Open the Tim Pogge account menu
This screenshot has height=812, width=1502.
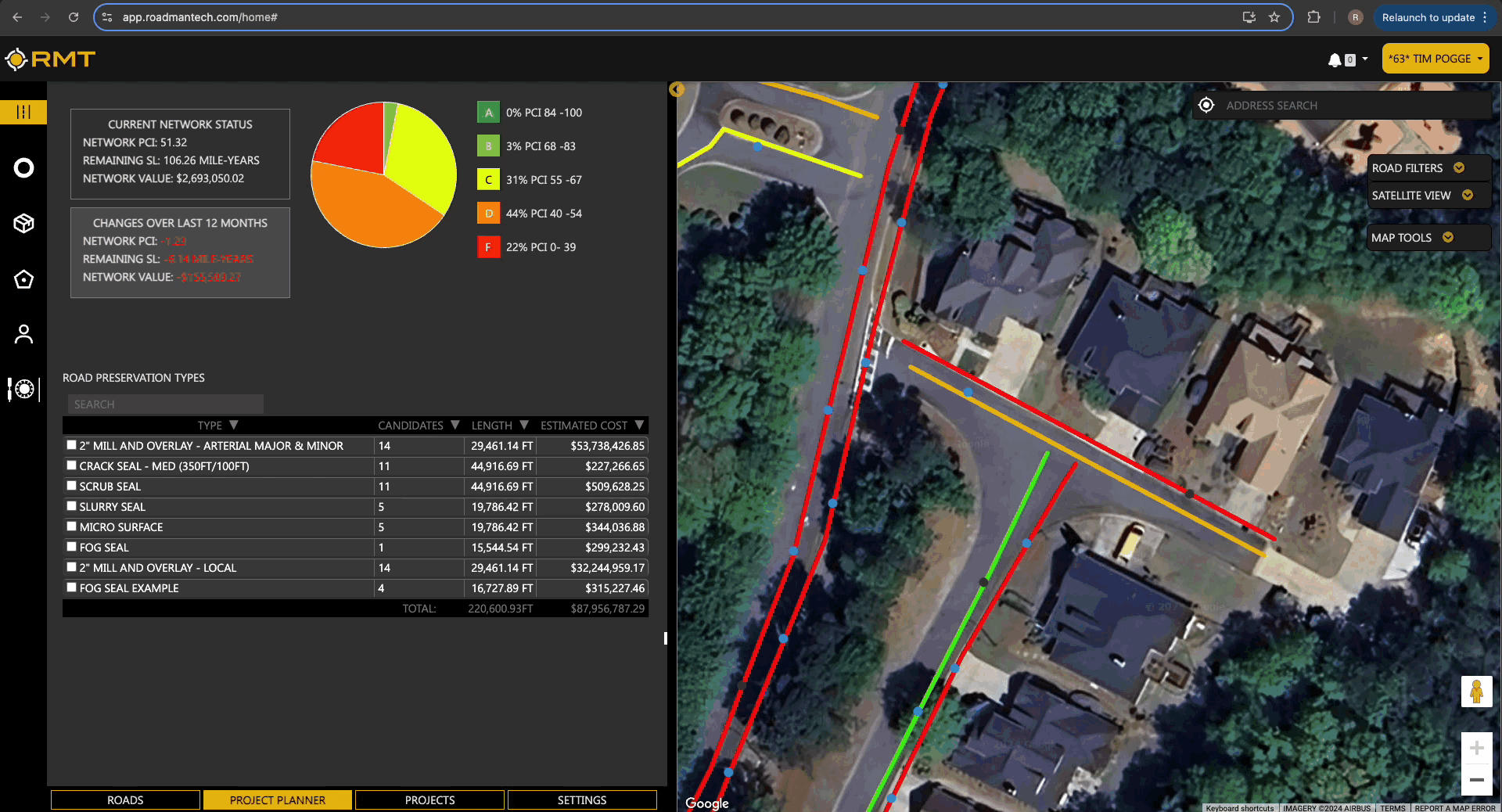coord(1435,59)
